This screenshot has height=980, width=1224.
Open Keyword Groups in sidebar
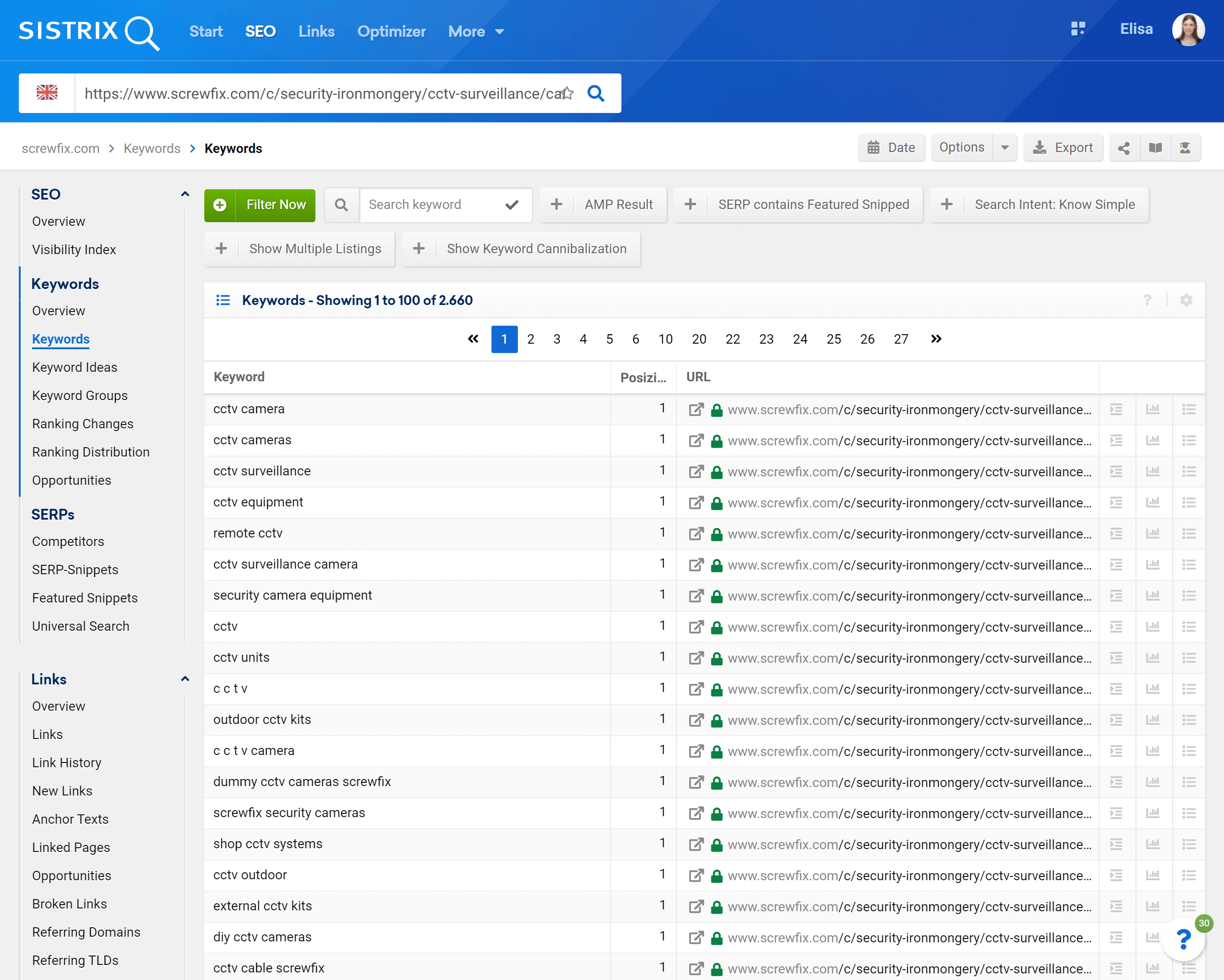coord(80,396)
